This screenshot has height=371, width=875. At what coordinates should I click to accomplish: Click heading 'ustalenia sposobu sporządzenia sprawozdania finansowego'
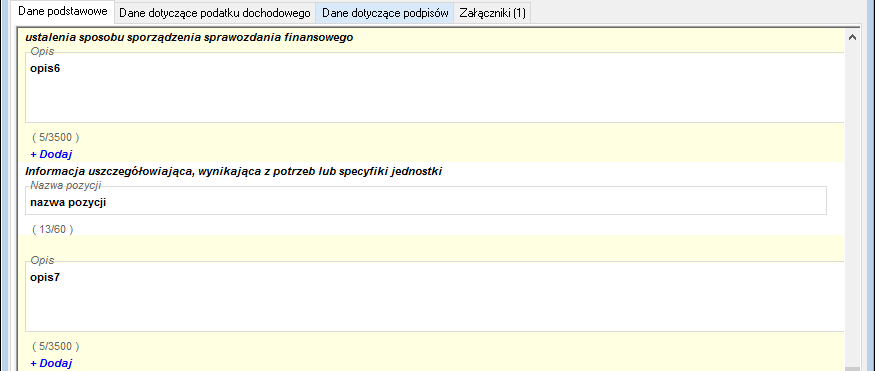click(189, 38)
